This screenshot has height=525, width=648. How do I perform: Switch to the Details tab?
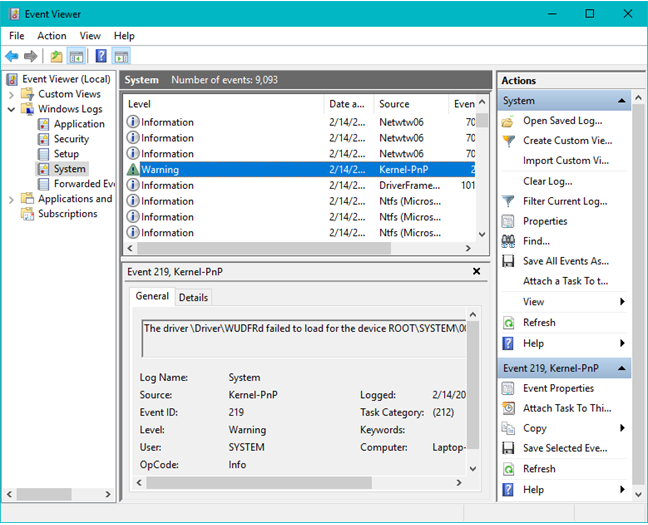[x=193, y=297]
